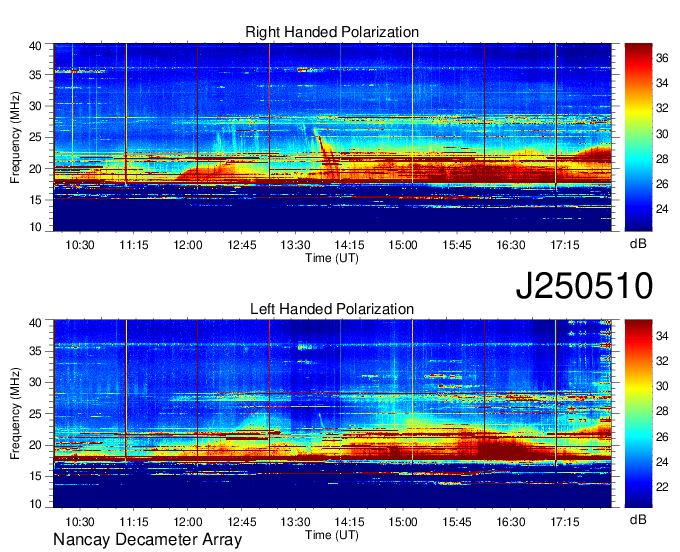
Task: Click the 13:30 tick of the lower plot
Action: click(x=295, y=522)
